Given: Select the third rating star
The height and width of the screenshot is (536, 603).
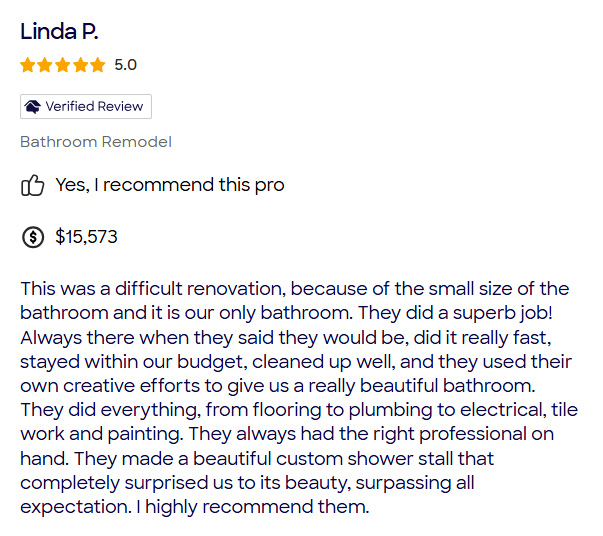Looking at the screenshot, I should [63, 65].
